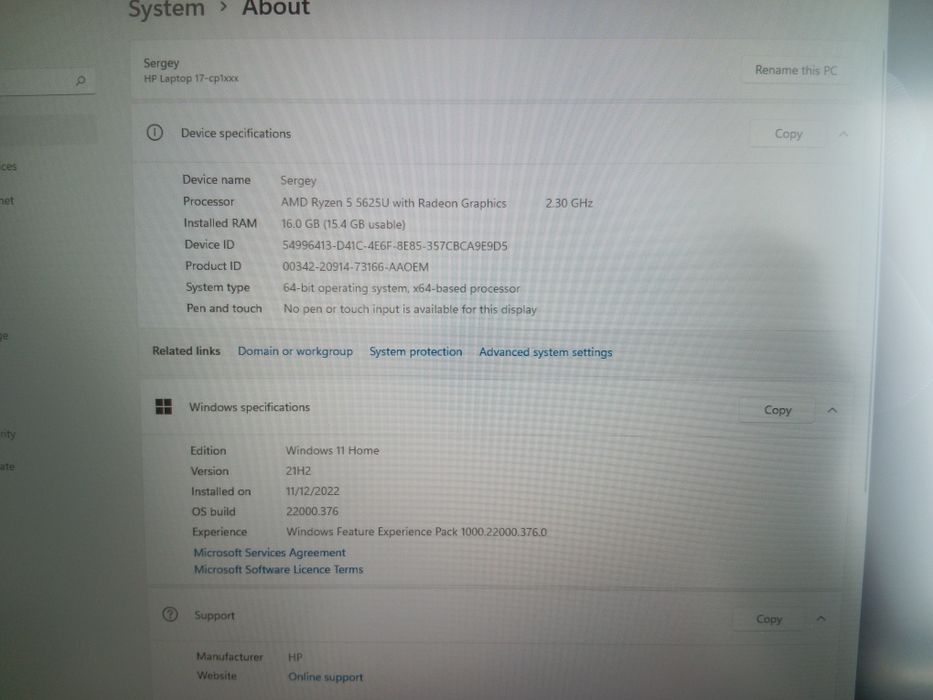Select the Installed RAM value 16.0 GB

pos(343,224)
